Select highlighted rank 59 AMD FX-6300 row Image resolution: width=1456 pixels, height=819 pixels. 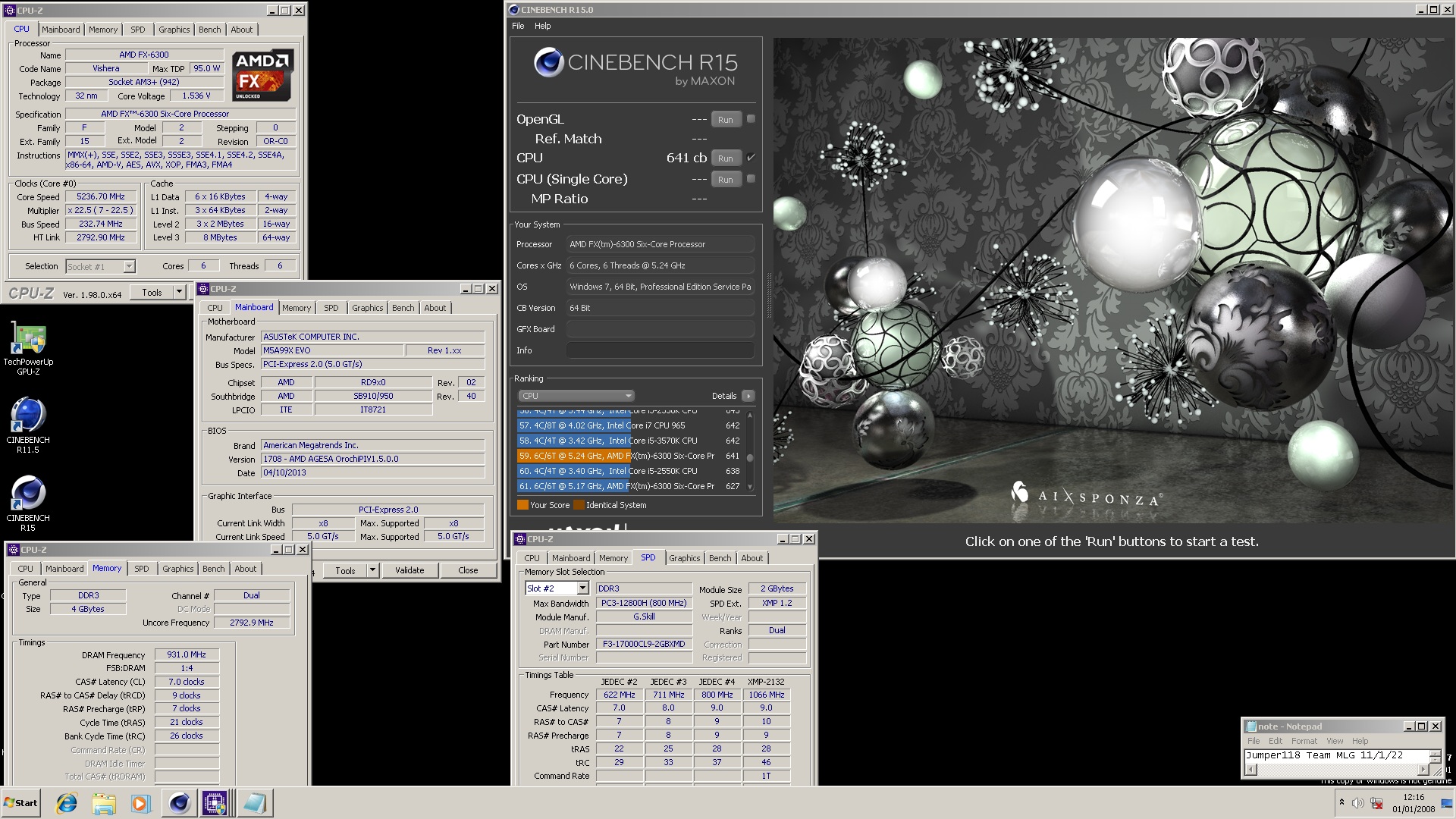coord(630,456)
